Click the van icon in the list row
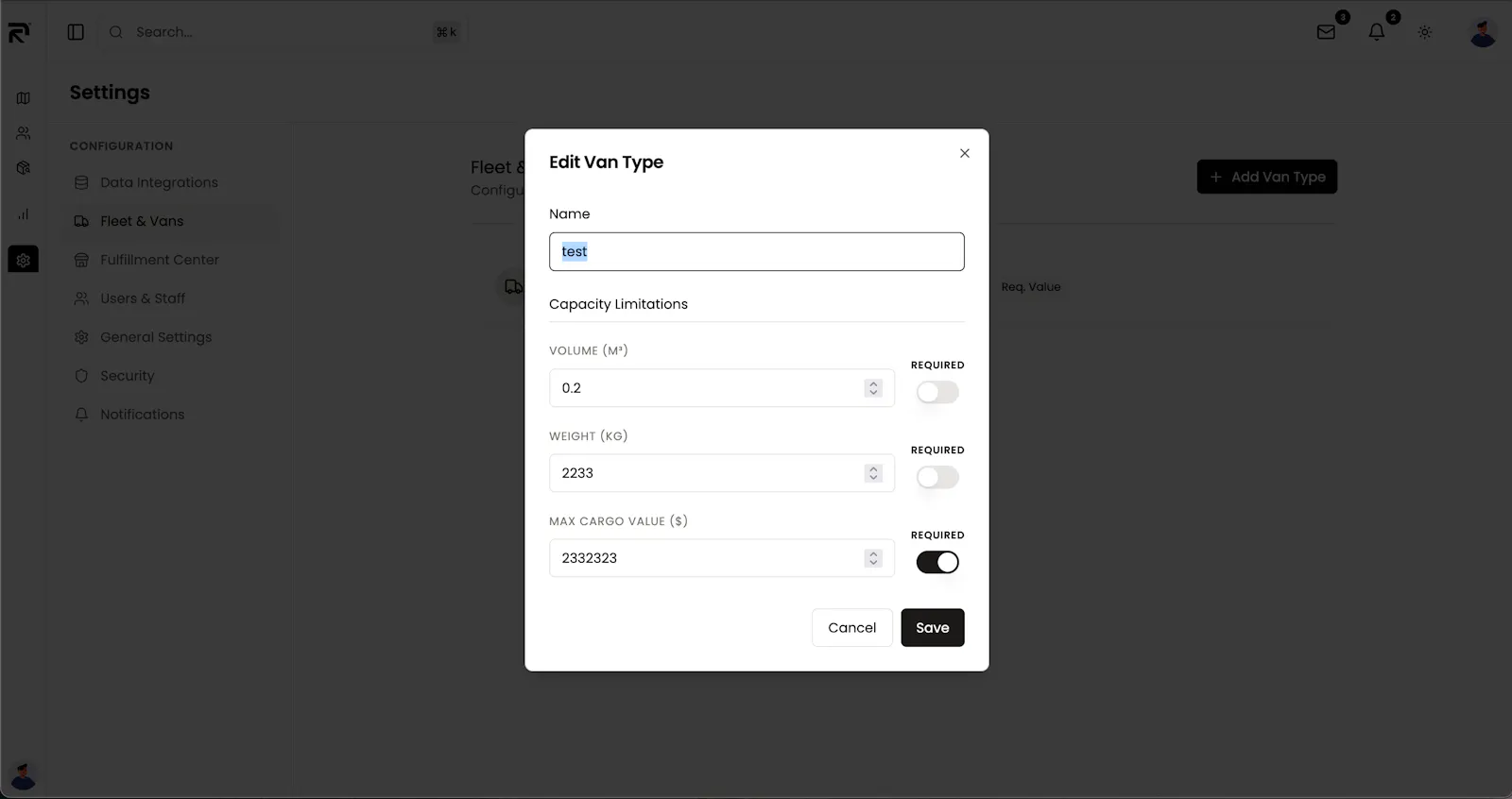 click(x=512, y=286)
